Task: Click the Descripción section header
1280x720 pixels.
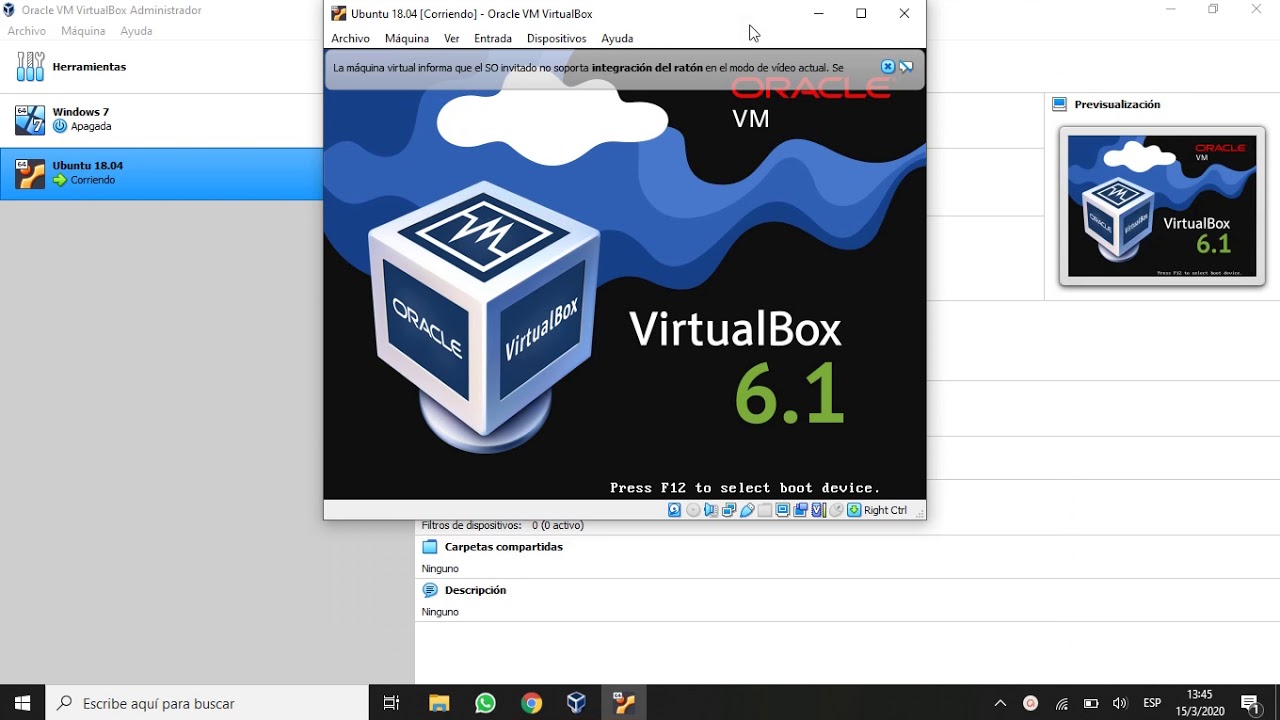Action: 475,590
